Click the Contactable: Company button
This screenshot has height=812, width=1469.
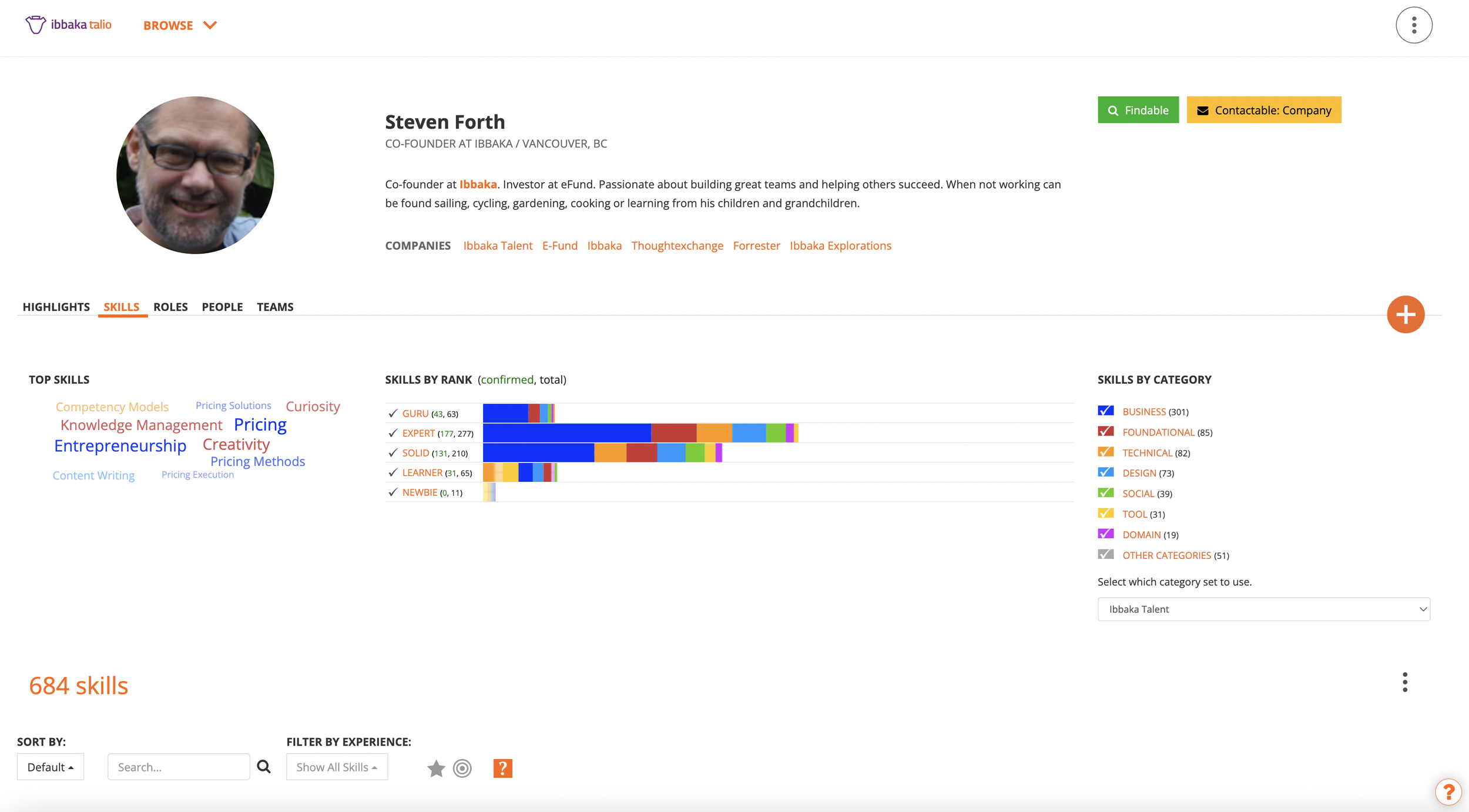click(x=1264, y=110)
